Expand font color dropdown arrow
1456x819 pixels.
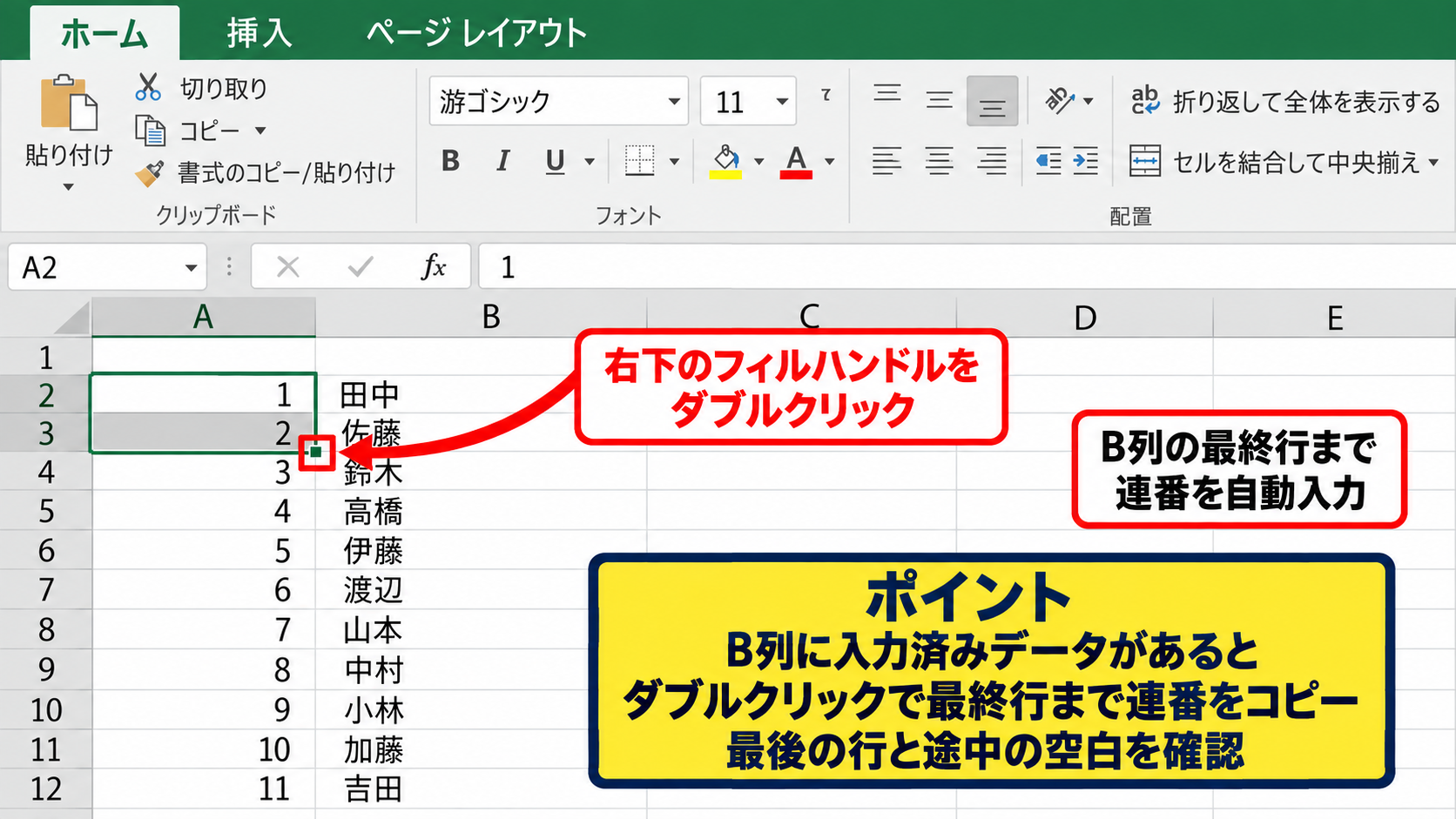coord(829,162)
